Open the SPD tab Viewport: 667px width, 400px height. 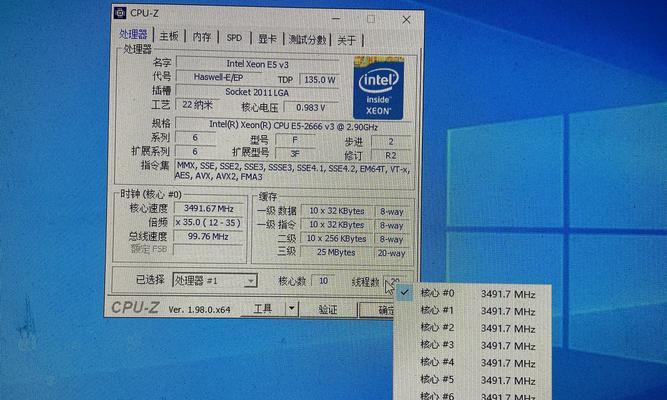[x=234, y=38]
